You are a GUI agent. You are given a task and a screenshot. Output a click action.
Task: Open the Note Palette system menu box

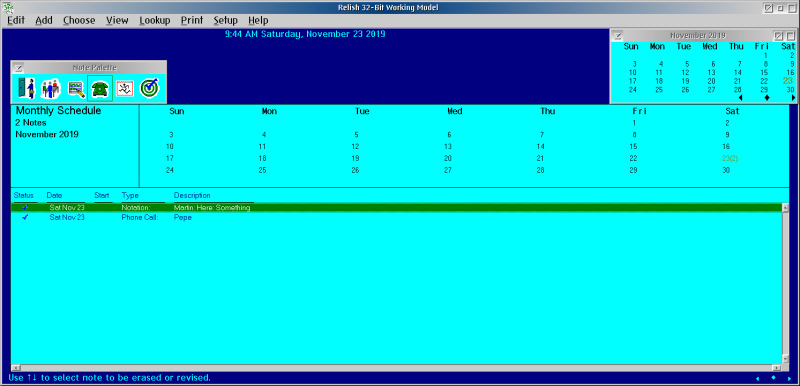click(18, 67)
